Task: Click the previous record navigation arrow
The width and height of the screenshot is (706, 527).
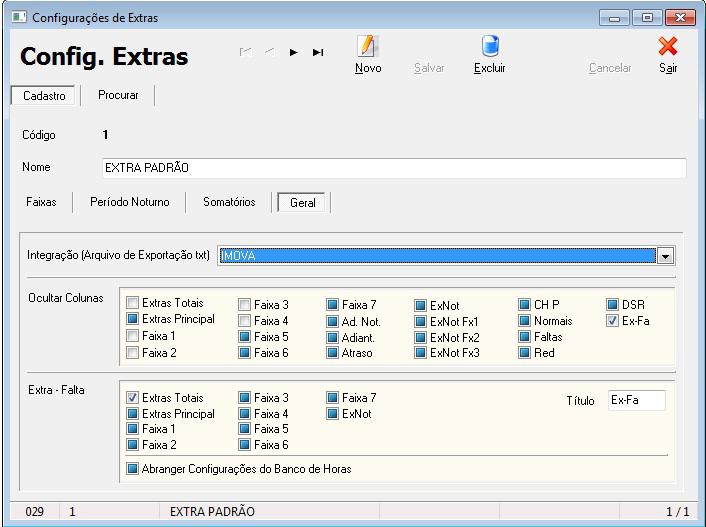Action: point(270,52)
